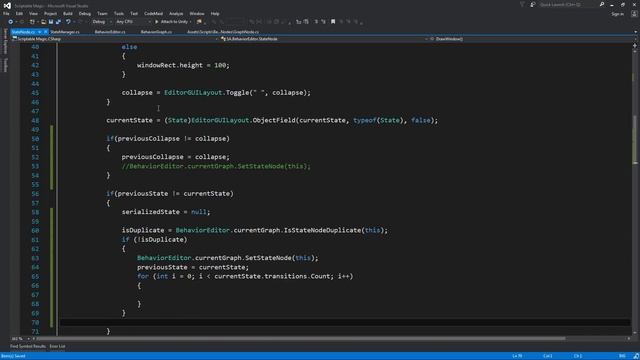Click the INS indicator in status bar
The image size is (640, 360).
click(x=622, y=356)
